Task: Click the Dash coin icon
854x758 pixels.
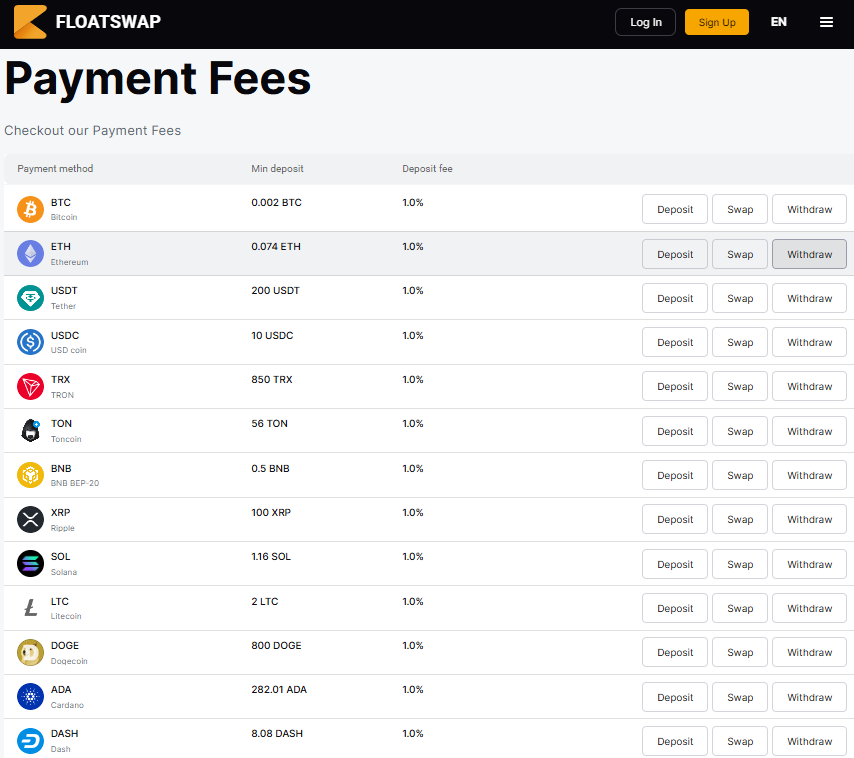Action: tap(30, 741)
